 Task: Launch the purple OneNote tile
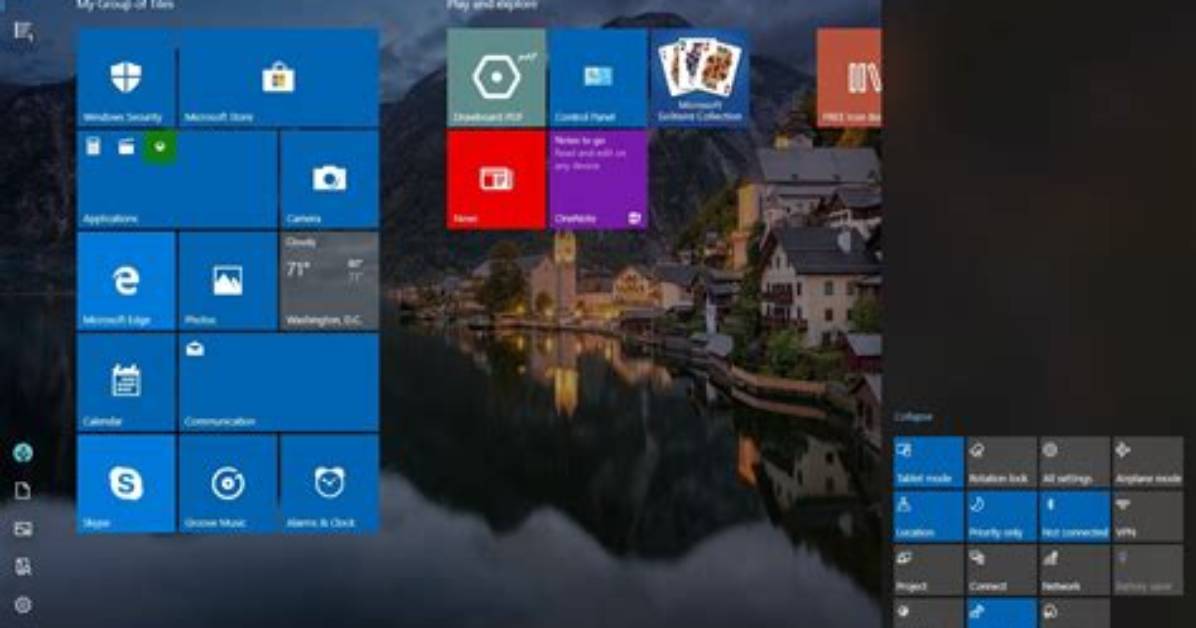pyautogui.click(x=598, y=179)
